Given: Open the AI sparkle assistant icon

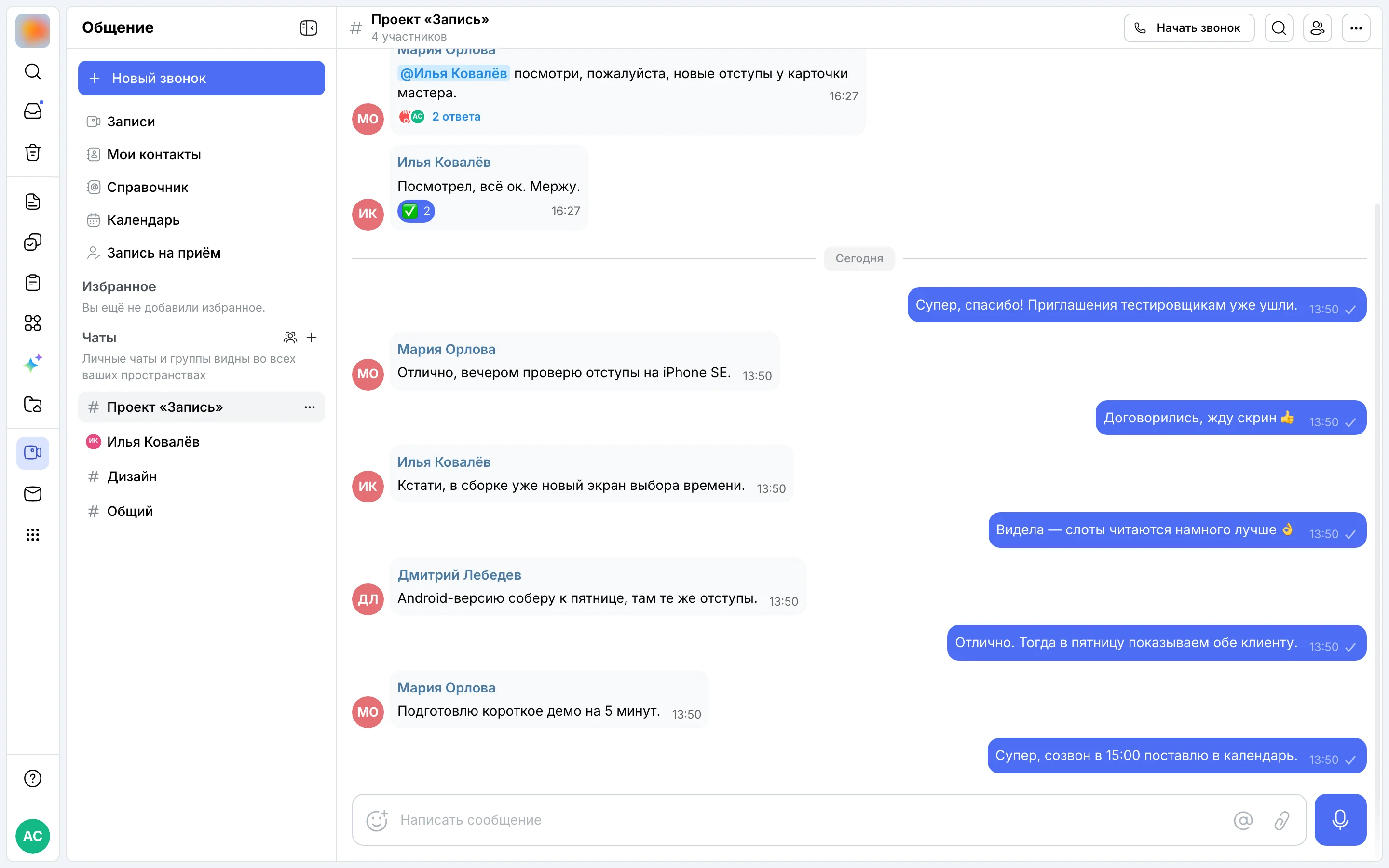Looking at the screenshot, I should pyautogui.click(x=33, y=364).
